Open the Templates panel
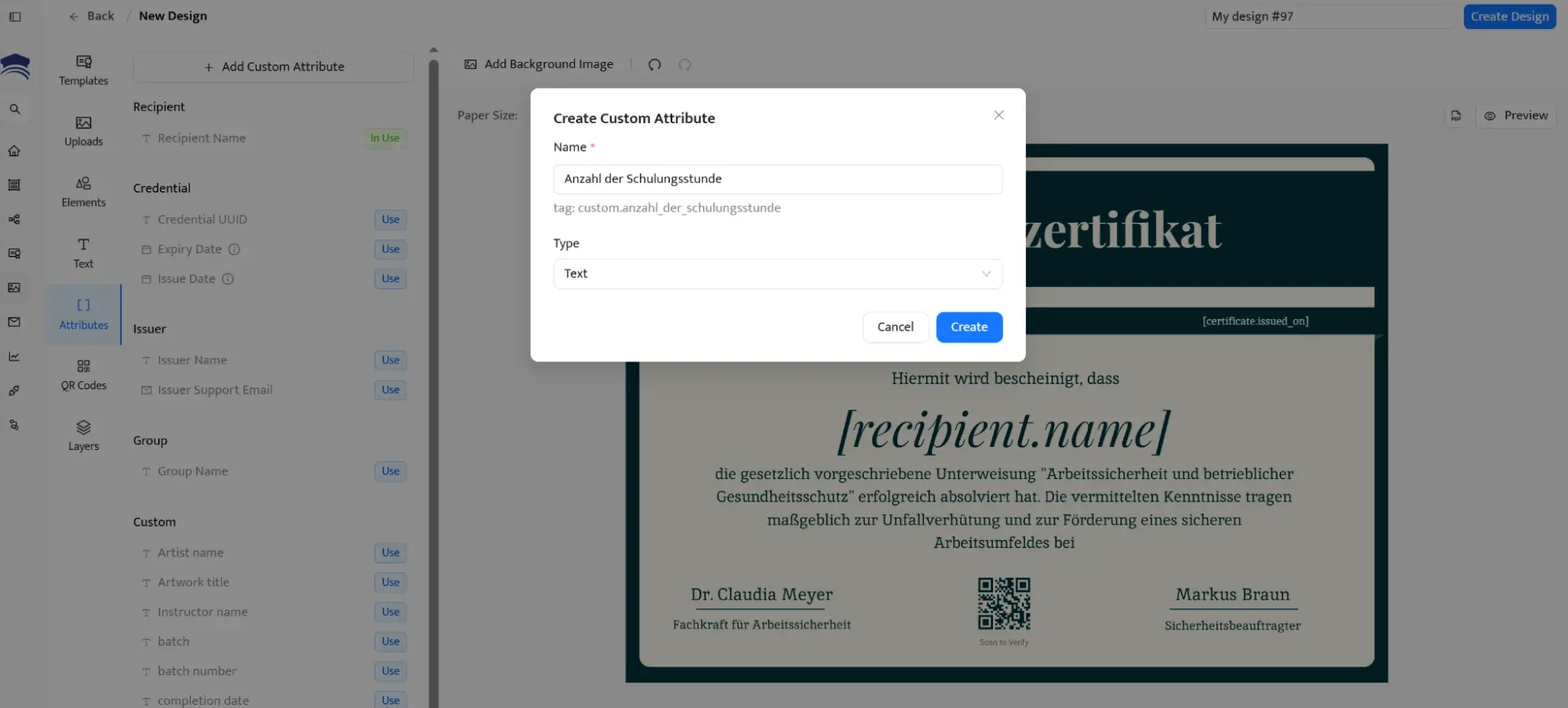 point(82,71)
